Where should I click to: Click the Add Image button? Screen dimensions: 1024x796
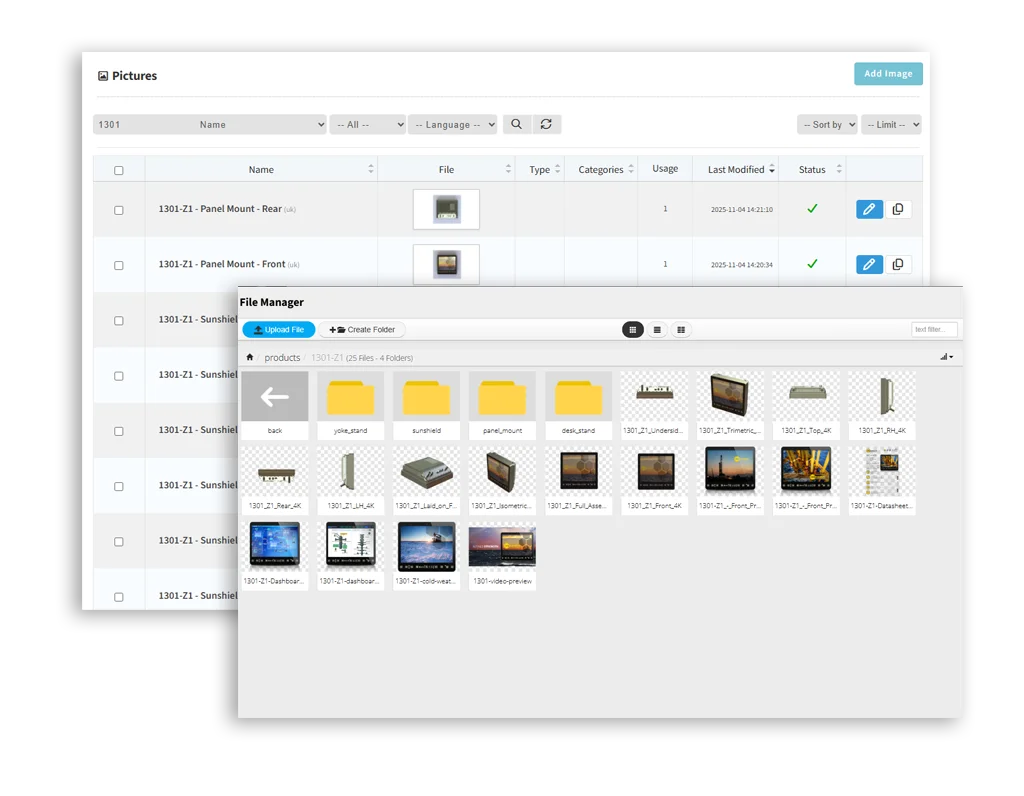(887, 73)
